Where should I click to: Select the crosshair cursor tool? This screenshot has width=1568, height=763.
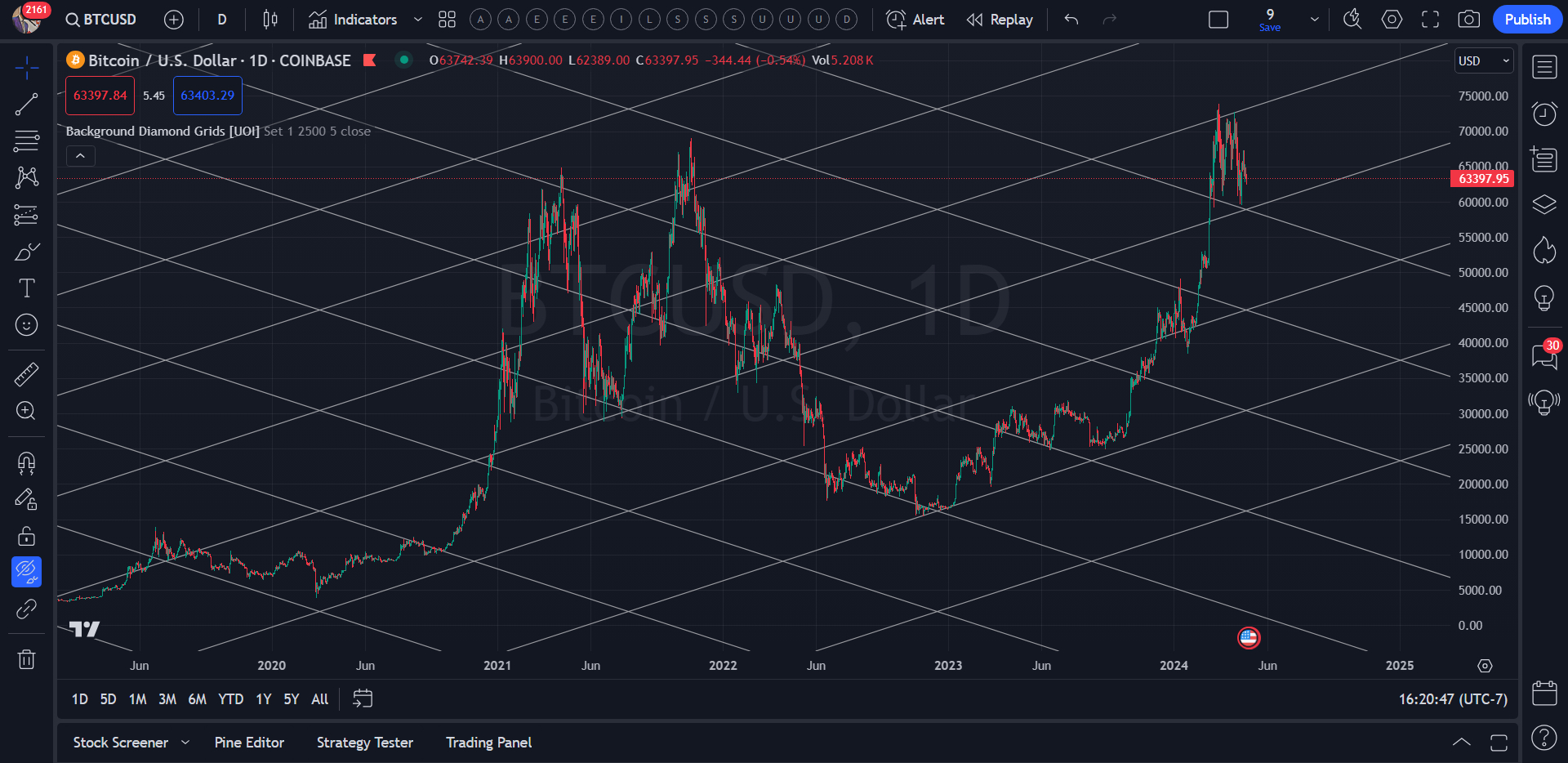click(x=26, y=68)
